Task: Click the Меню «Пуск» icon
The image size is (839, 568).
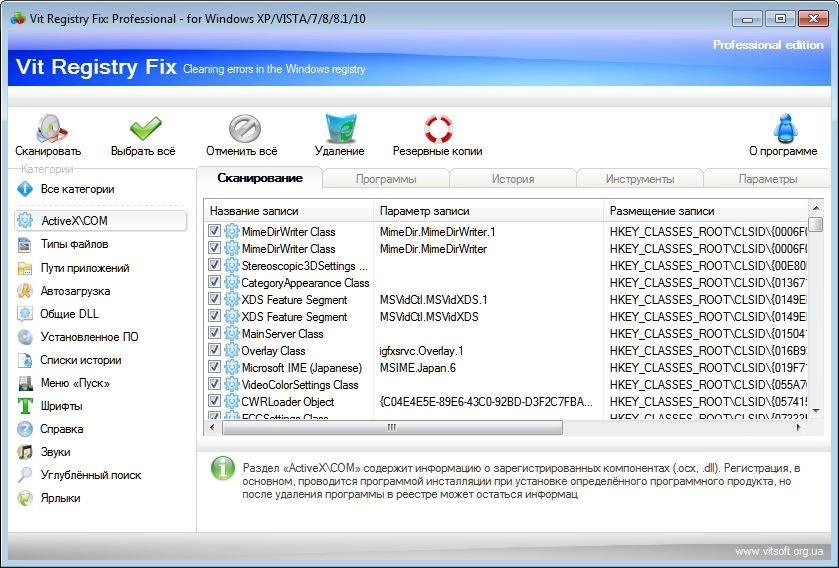Action: coord(25,383)
